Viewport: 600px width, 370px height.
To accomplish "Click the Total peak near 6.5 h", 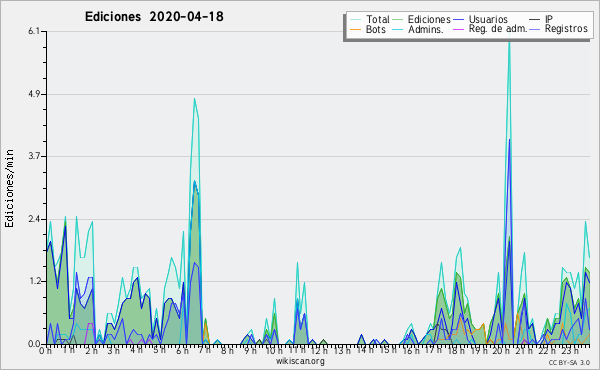I will (194, 99).
